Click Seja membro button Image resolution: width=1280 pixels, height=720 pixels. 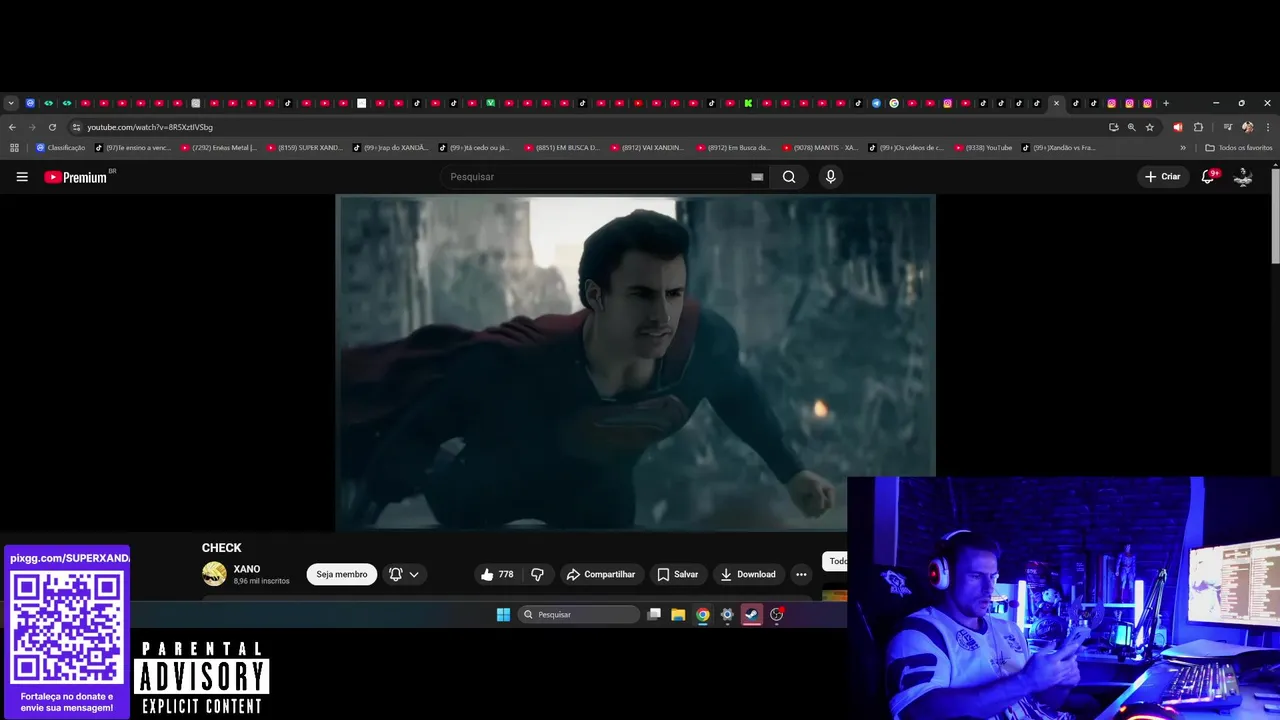pyautogui.click(x=342, y=574)
